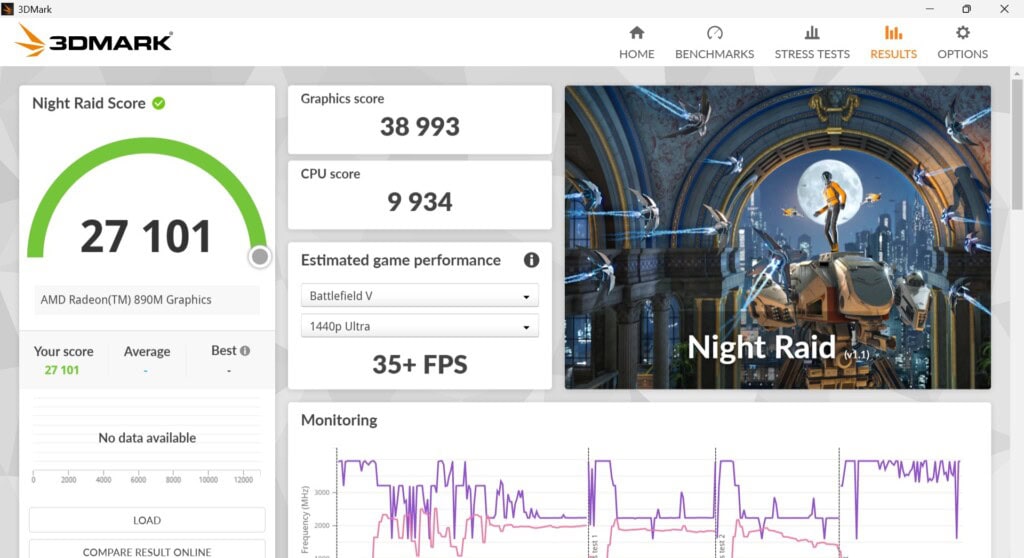Click COMPARE RESULT ONLINE button
Image resolution: width=1024 pixels, height=558 pixels.
click(x=147, y=551)
